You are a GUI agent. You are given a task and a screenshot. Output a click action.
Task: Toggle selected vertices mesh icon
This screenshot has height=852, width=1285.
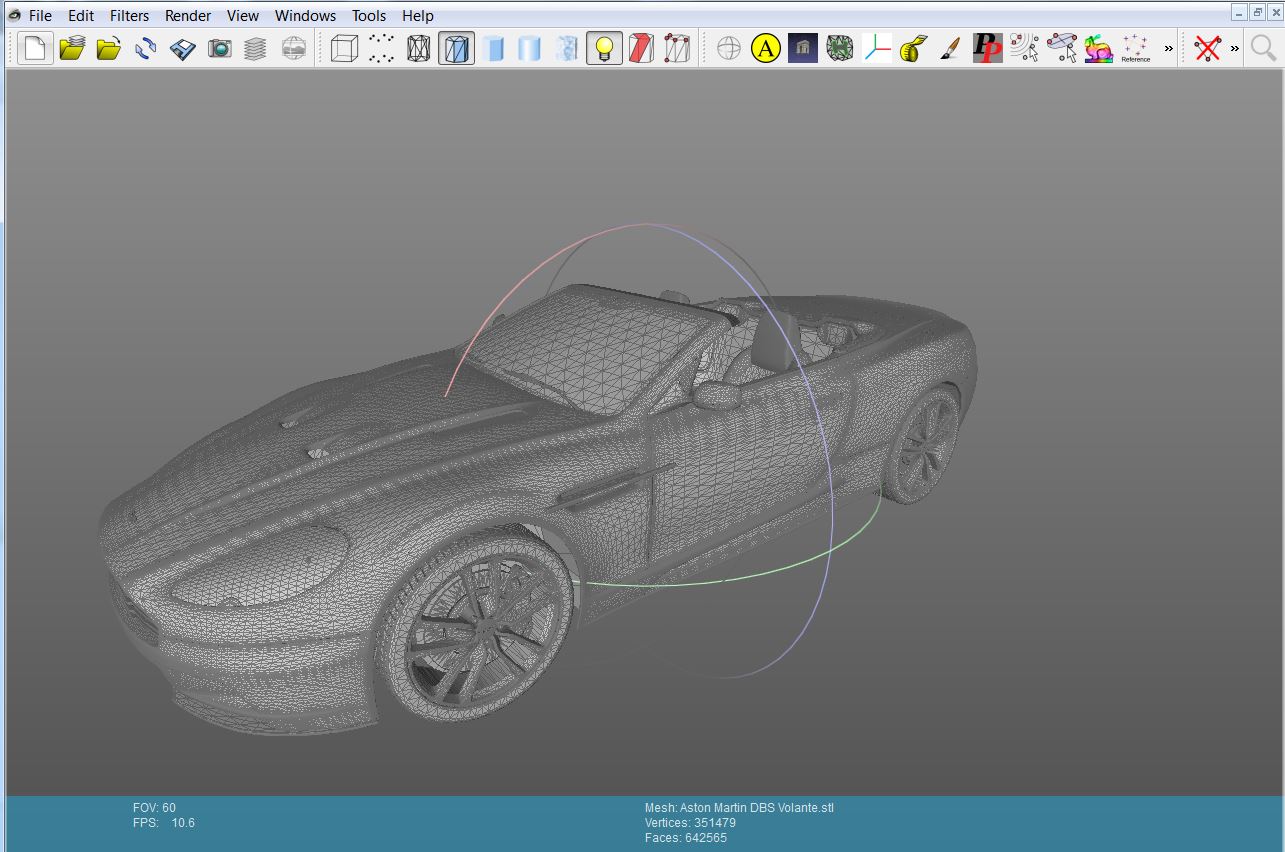click(x=677, y=48)
